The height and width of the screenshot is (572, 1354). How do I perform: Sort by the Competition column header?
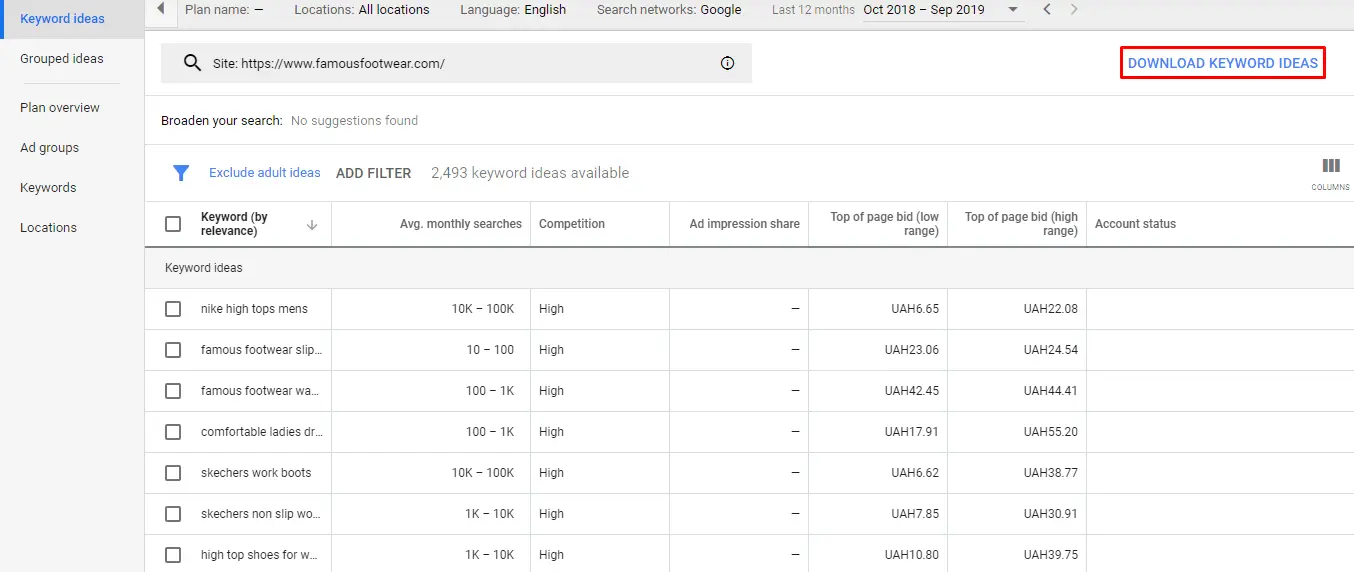coord(572,224)
